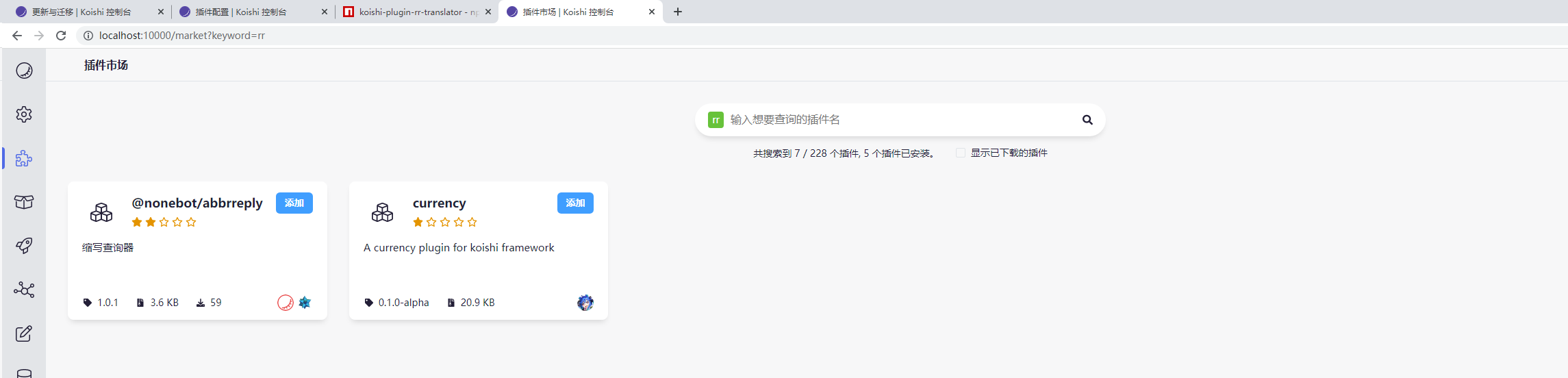Image resolution: width=1568 pixels, height=378 pixels.
Task: Click the red Koishi avatar on abbrreply card
Action: tap(286, 303)
